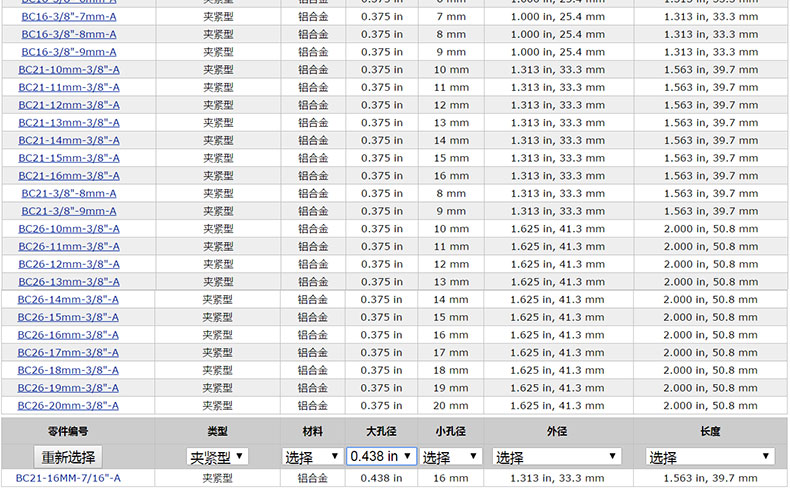Open part link BC21-3/8"-8mm-A

(68, 193)
